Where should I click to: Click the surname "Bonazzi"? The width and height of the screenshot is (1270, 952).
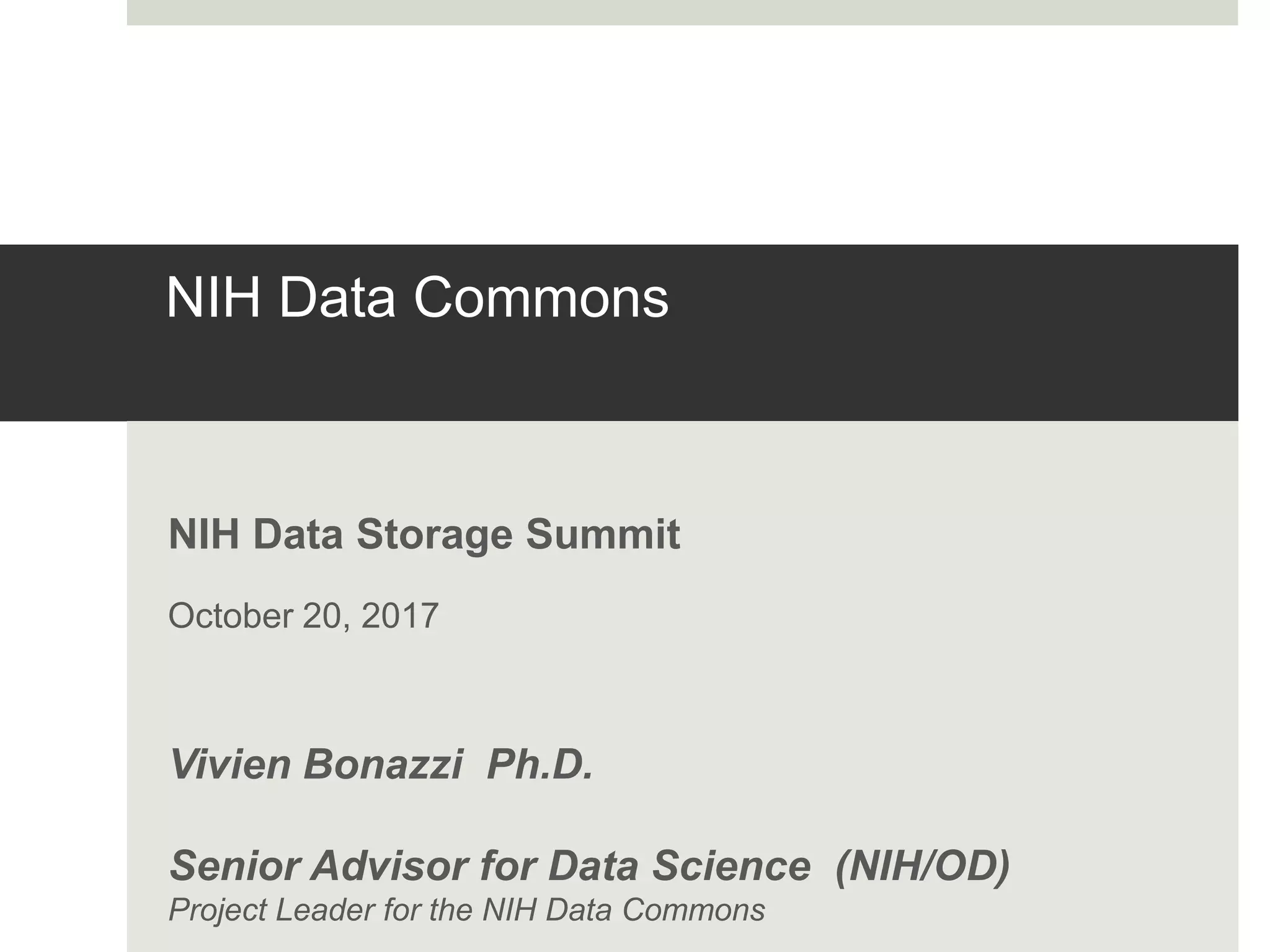pos(383,764)
